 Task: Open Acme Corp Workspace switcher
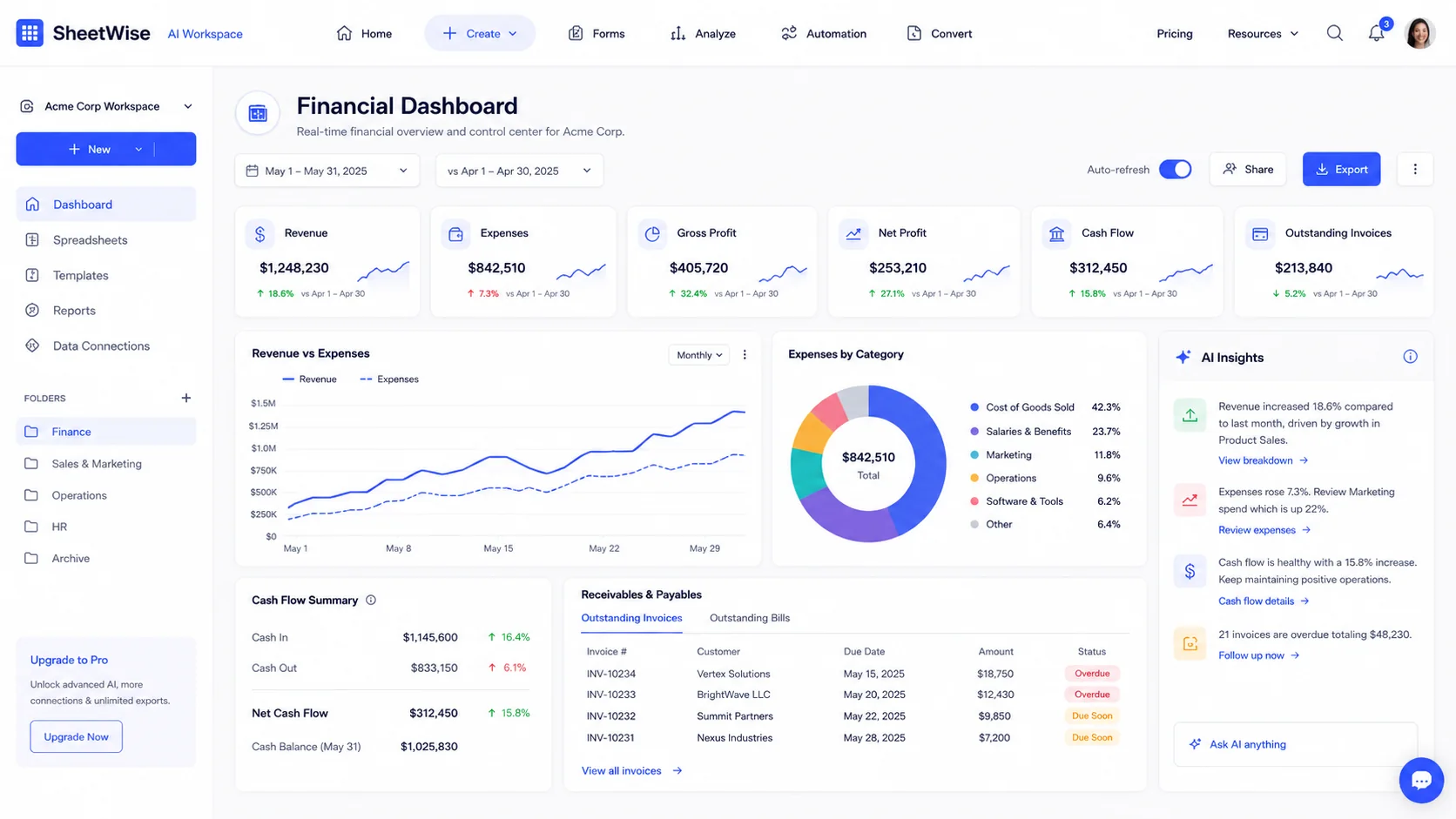[105, 106]
